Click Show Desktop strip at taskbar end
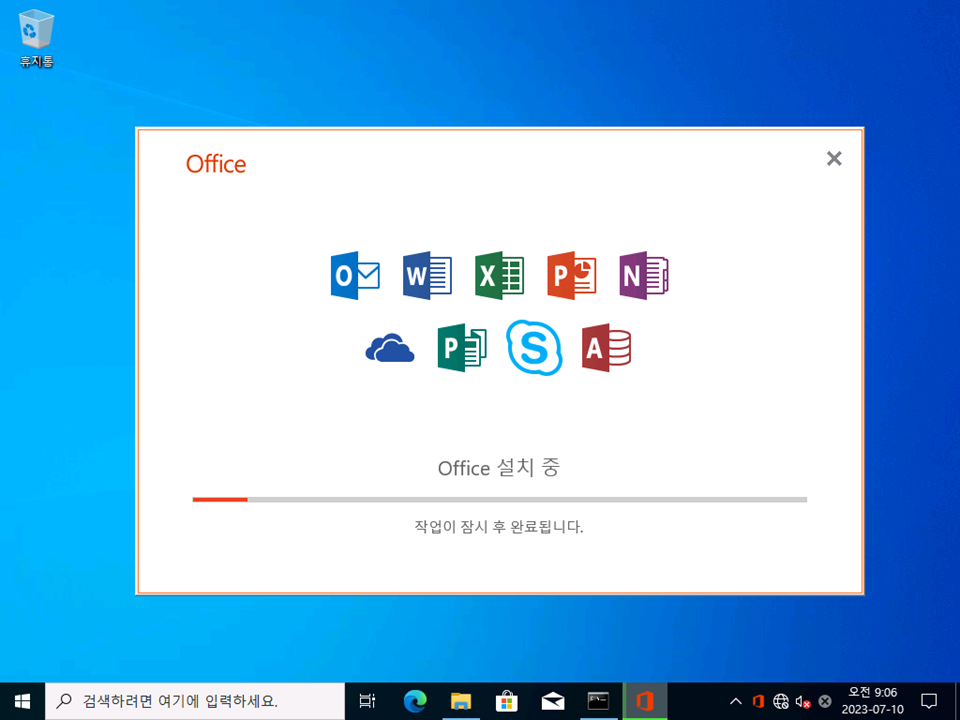960x720 pixels. [x=956, y=701]
